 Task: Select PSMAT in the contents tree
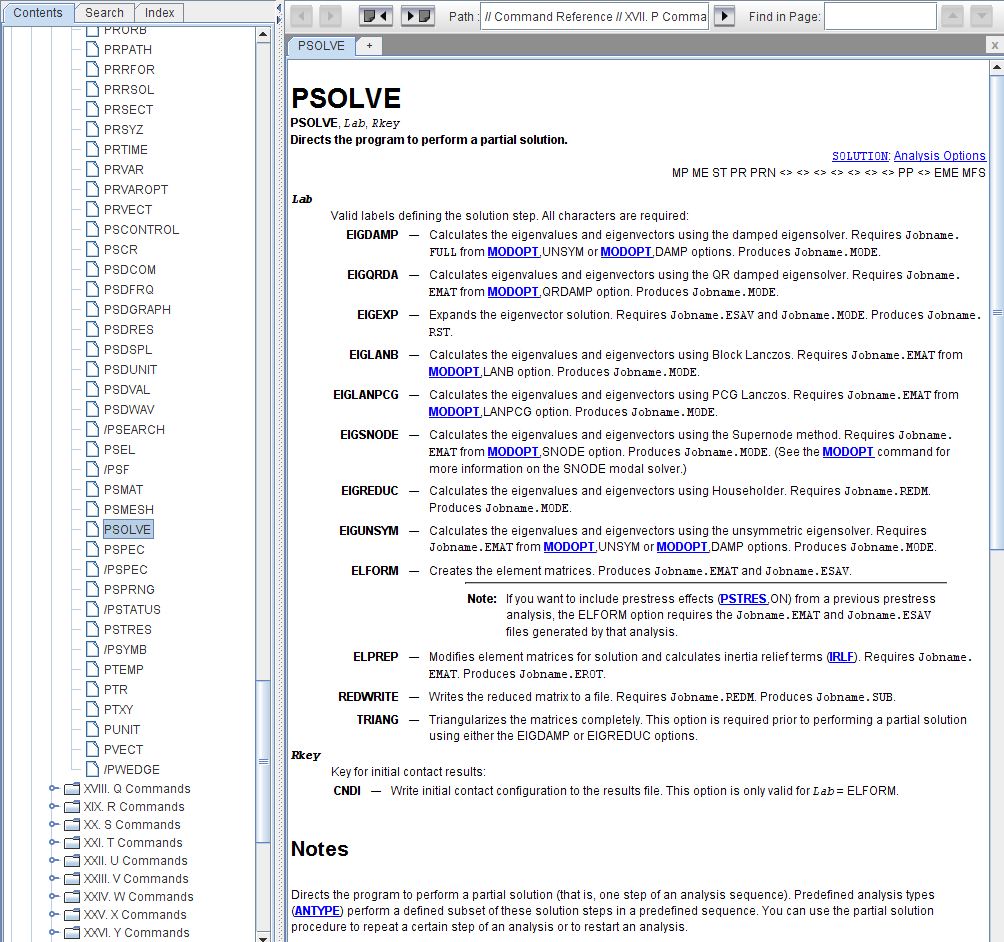pyautogui.click(x=124, y=489)
